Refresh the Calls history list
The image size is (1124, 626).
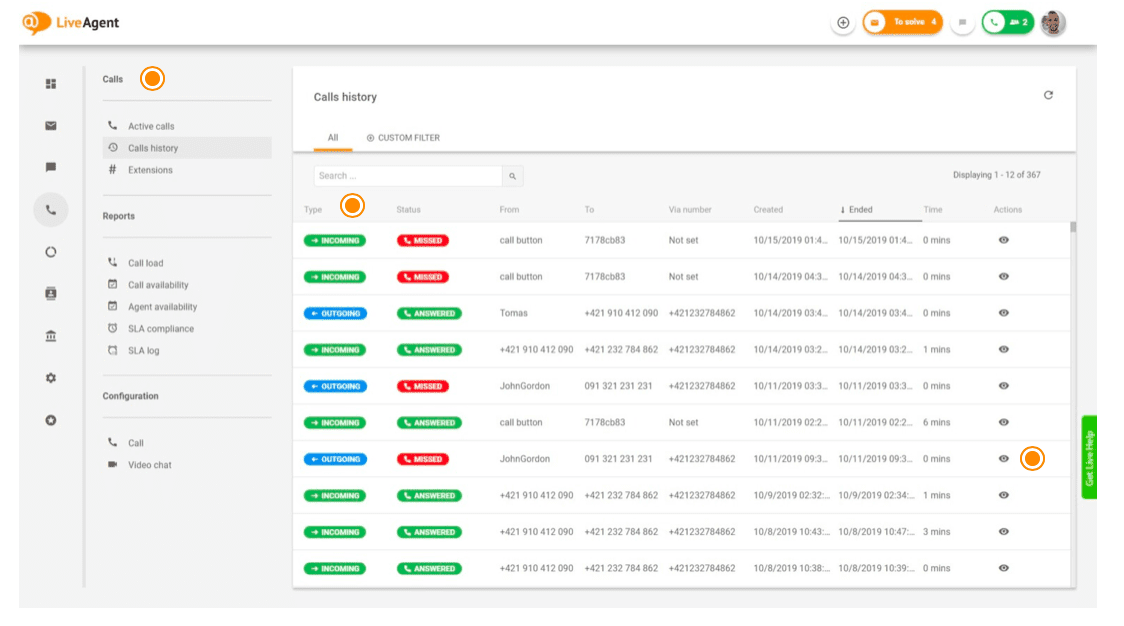tap(1048, 96)
